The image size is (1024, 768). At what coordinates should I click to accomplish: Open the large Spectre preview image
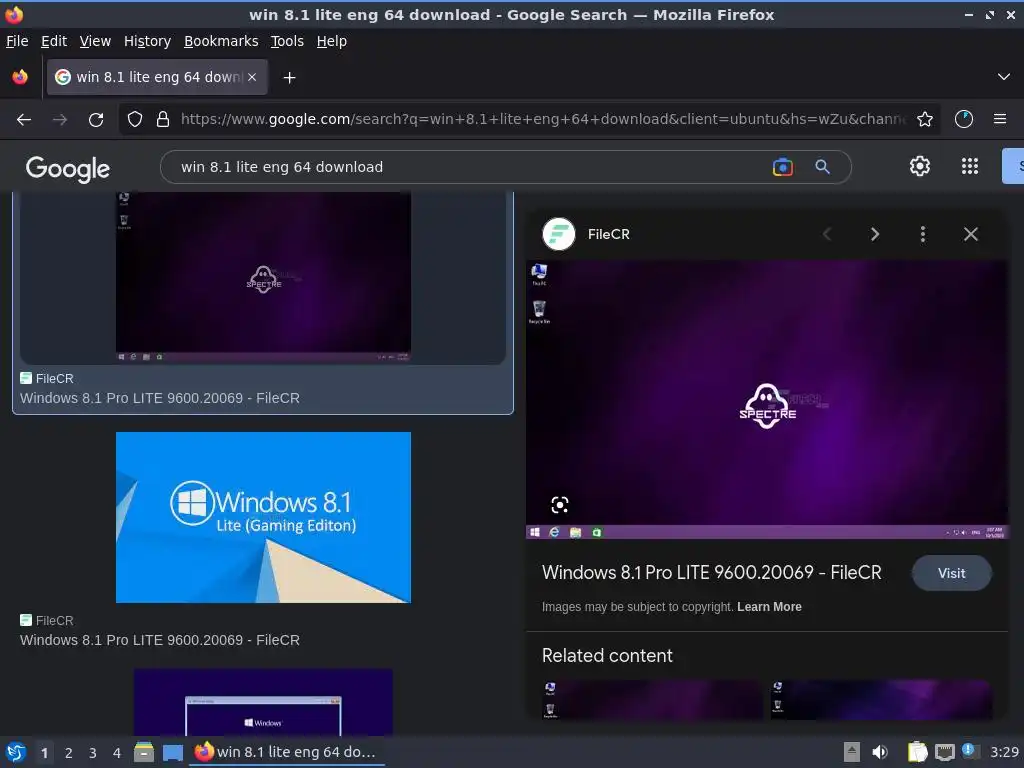pyautogui.click(x=767, y=399)
